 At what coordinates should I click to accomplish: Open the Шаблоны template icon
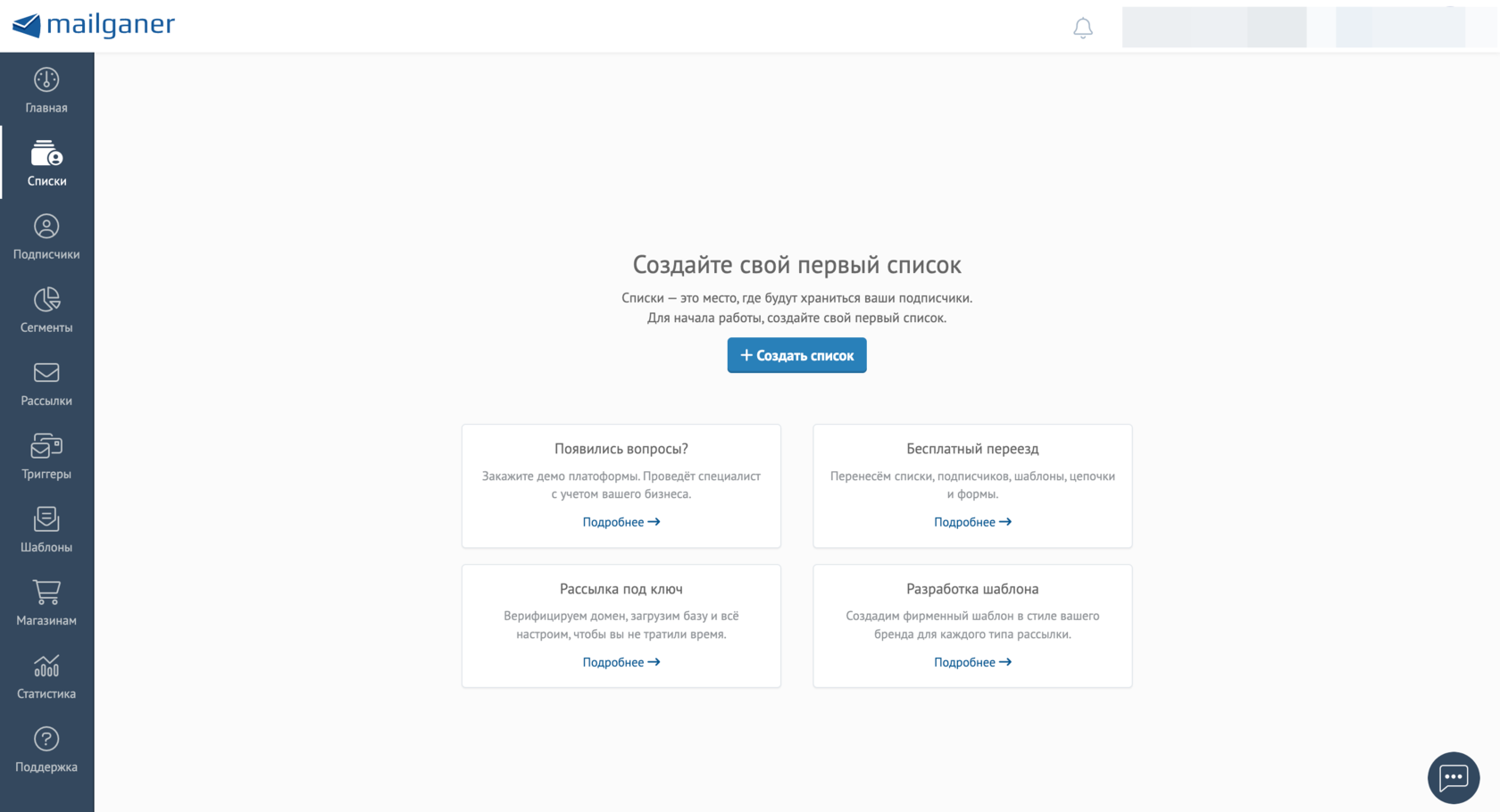(x=46, y=519)
